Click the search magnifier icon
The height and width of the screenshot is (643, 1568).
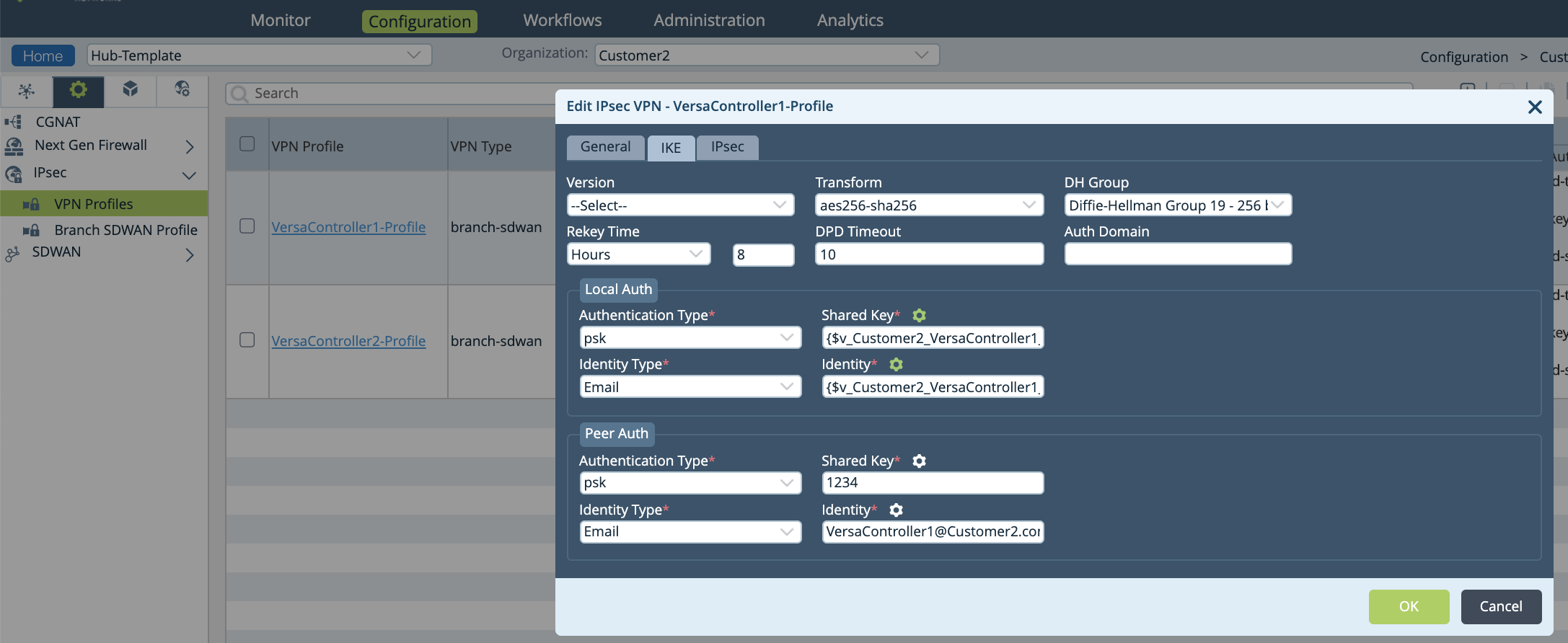coord(239,94)
